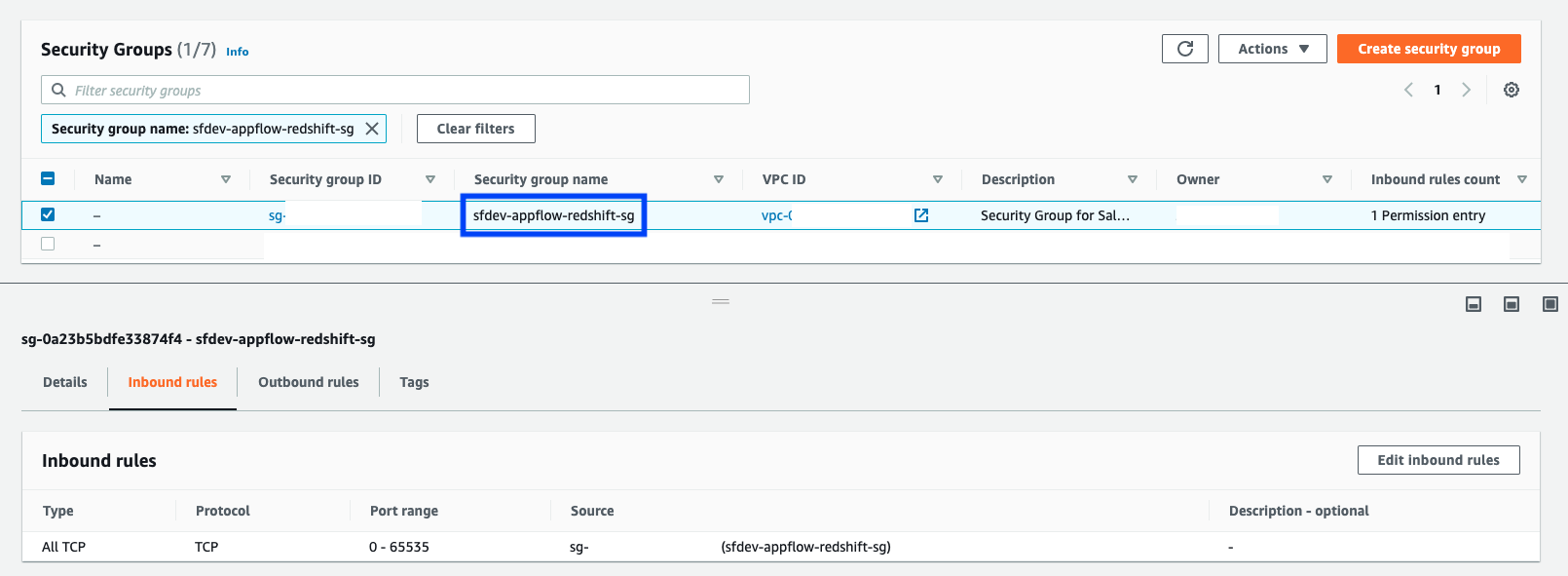Click the split pane resize handle
This screenshot has width=1568, height=576.
point(721,301)
